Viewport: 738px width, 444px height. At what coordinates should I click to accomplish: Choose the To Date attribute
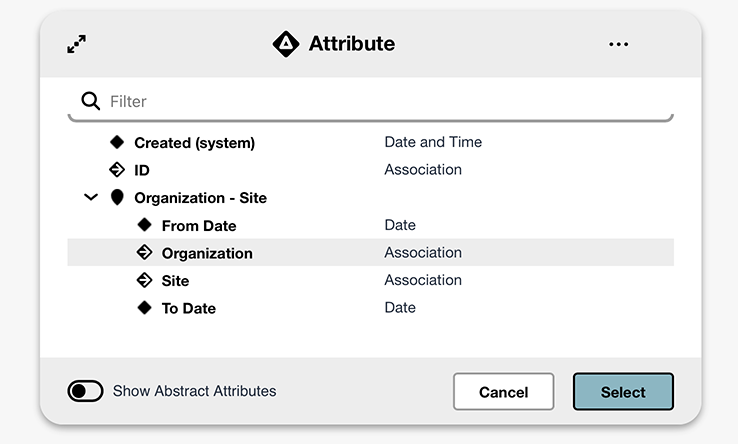pos(188,308)
